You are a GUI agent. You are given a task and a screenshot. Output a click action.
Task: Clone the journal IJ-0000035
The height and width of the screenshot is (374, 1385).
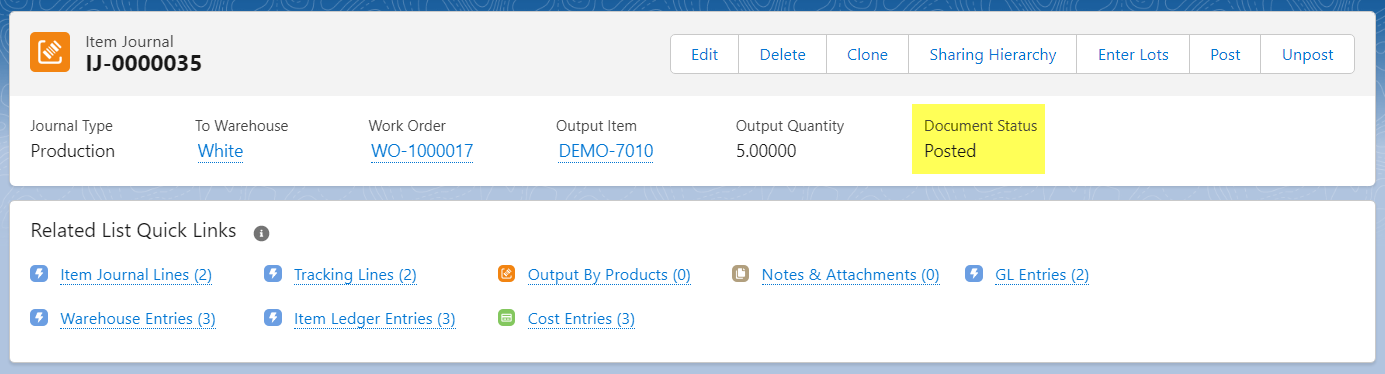pos(867,54)
